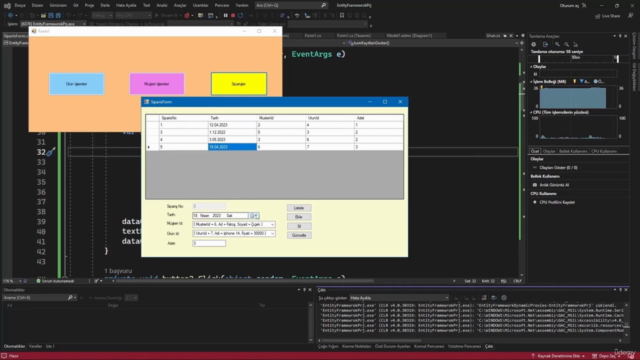Screen dimensions: 640x360
Task: Open the Hata Ayıkla output source dropdown
Action: pos(399,298)
